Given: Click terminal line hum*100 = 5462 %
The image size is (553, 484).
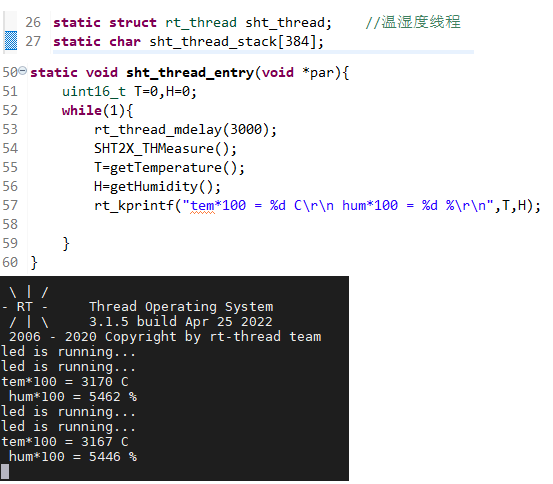Looking at the screenshot, I should pos(73,397).
